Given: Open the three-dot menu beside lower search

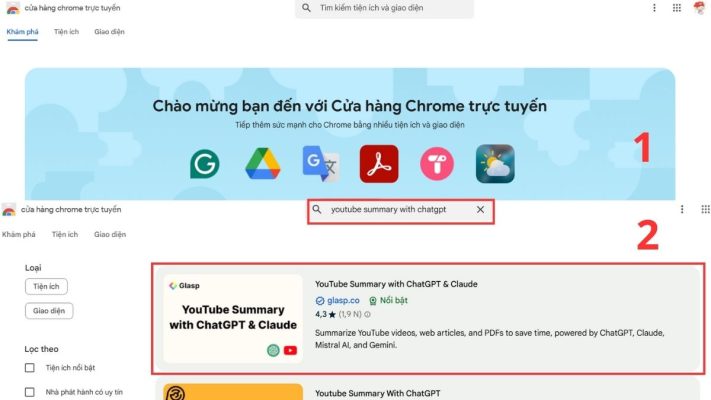Looking at the screenshot, I should point(682,209).
